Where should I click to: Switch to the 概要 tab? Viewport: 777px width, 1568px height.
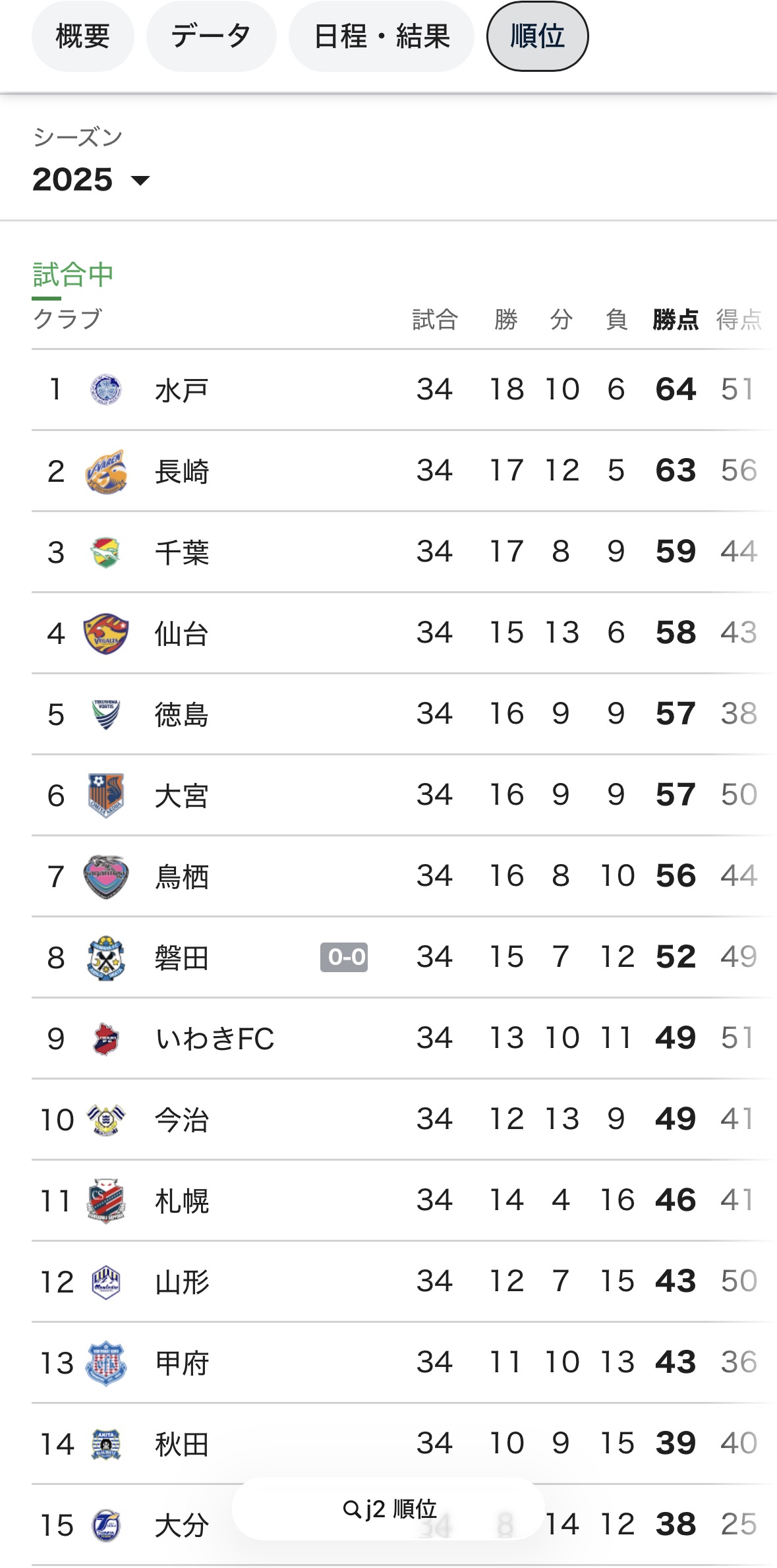coord(82,36)
